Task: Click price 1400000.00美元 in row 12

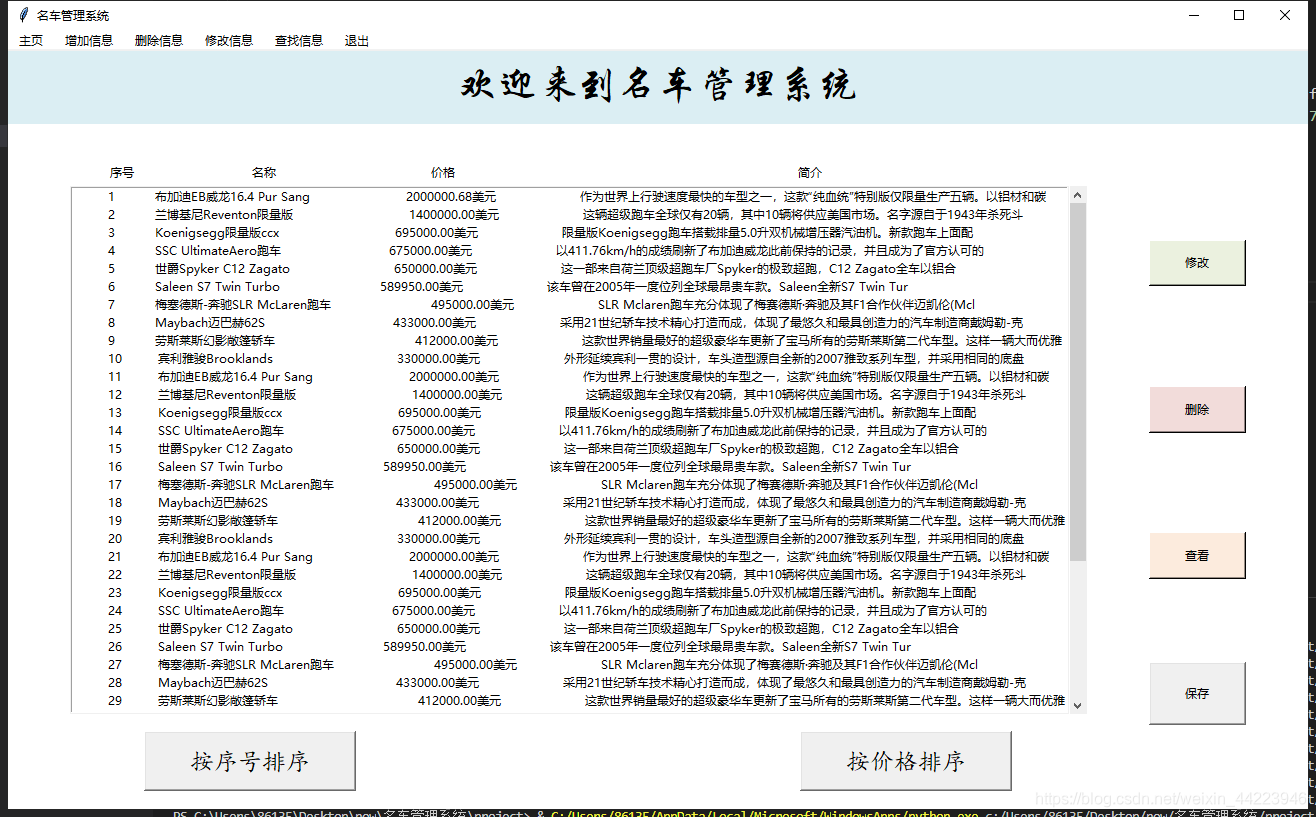Action: point(457,395)
